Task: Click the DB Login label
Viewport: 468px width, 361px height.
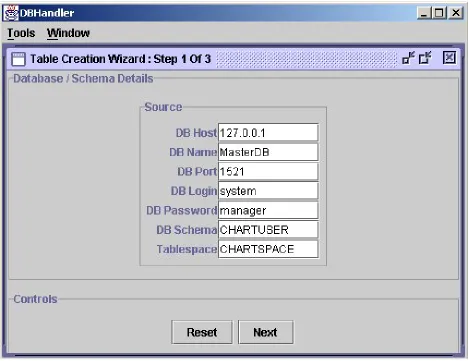Action: point(194,191)
